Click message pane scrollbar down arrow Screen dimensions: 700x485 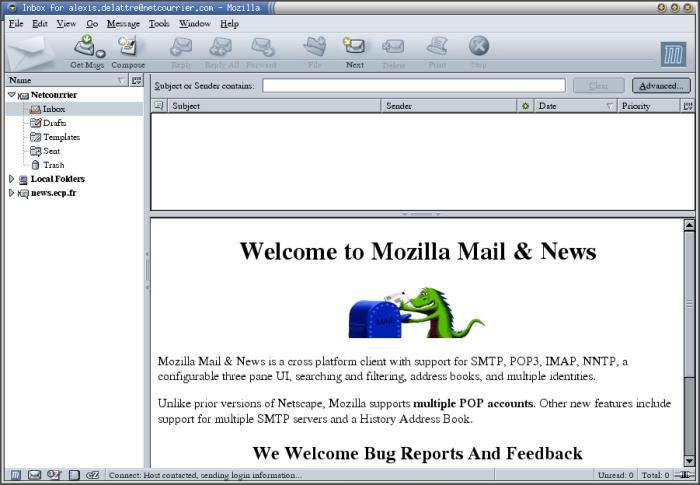[x=689, y=460]
